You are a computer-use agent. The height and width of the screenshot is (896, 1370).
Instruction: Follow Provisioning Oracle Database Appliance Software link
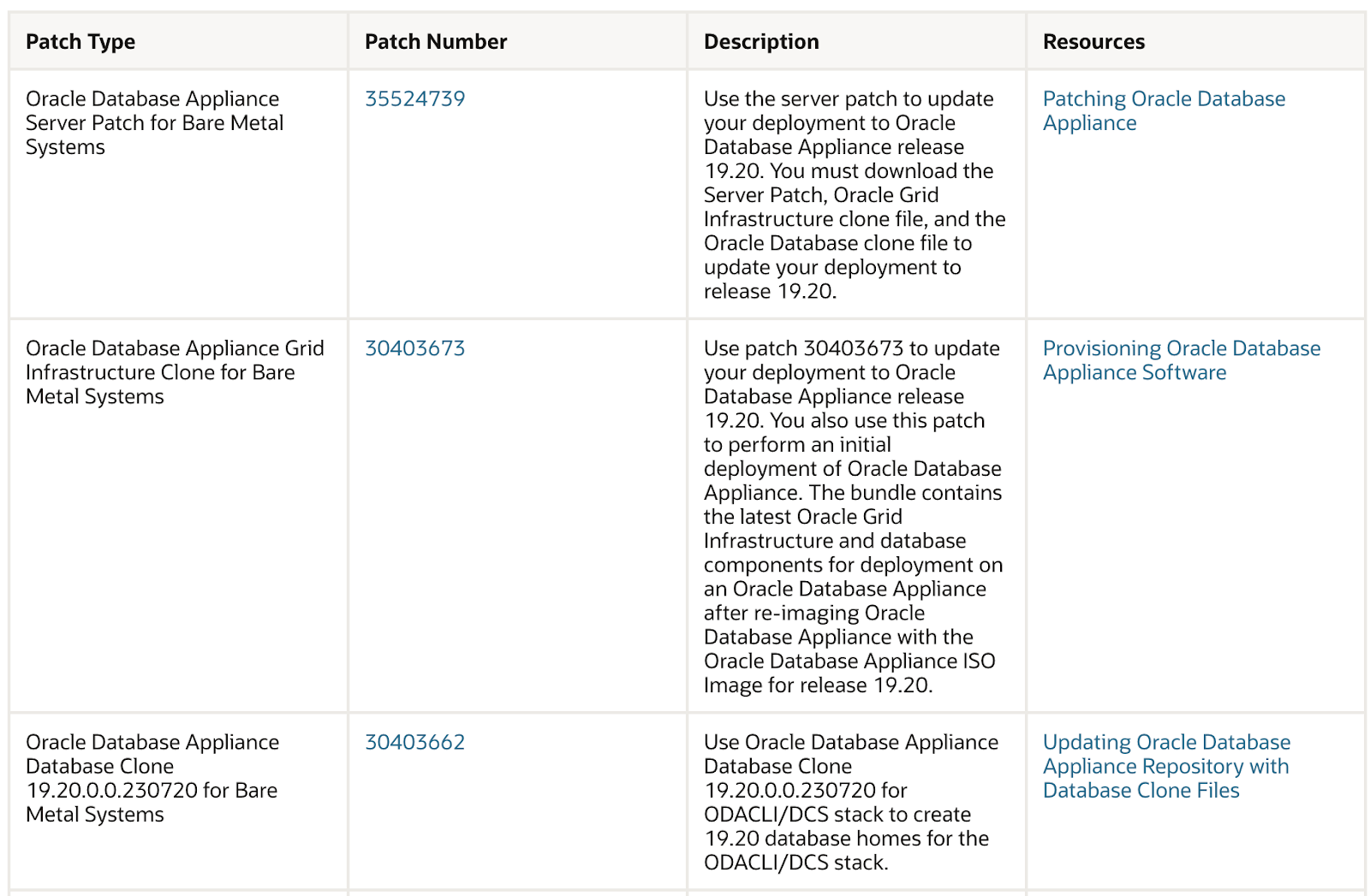click(1181, 360)
